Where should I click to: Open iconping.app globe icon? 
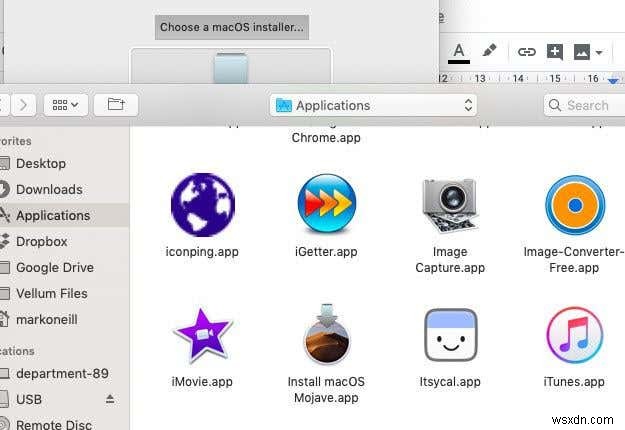[203, 205]
